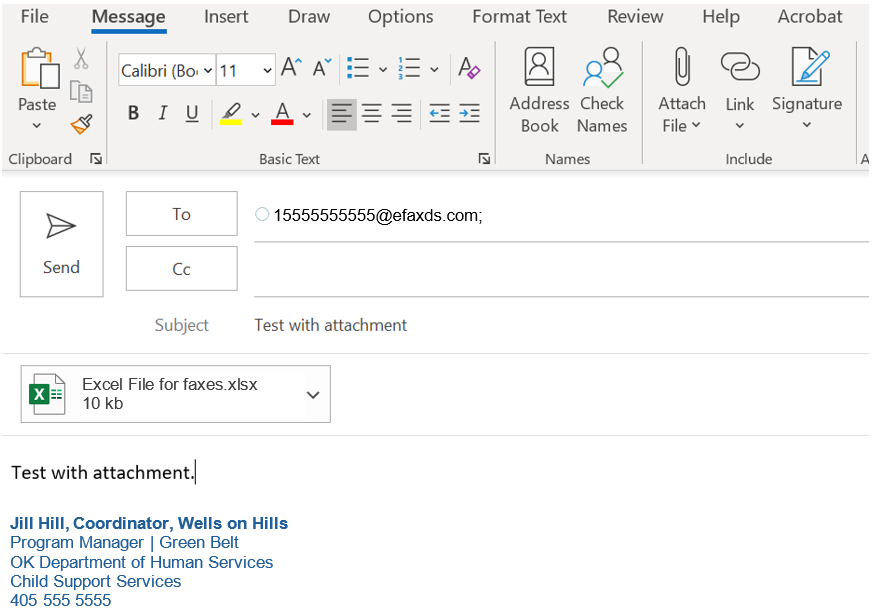Viewport: 877px width, 616px height.
Task: Click 'Program Manager | Green Belt' line
Action: (x=124, y=543)
